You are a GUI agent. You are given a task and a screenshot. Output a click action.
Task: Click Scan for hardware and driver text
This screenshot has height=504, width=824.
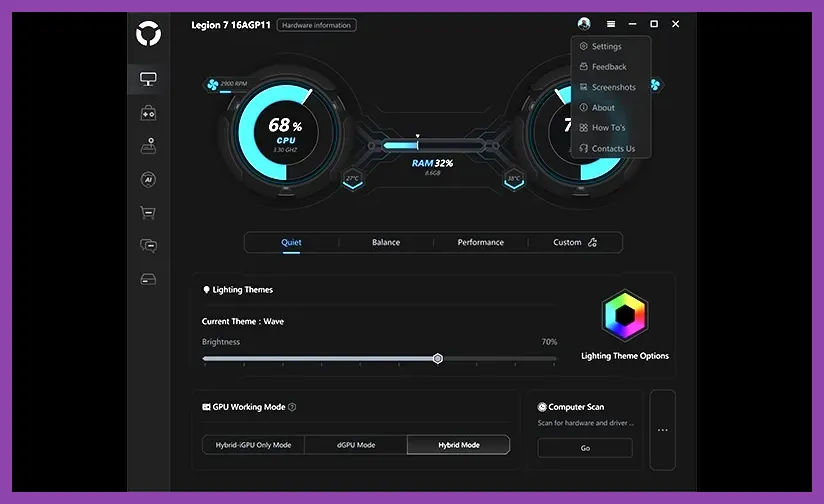click(585, 423)
